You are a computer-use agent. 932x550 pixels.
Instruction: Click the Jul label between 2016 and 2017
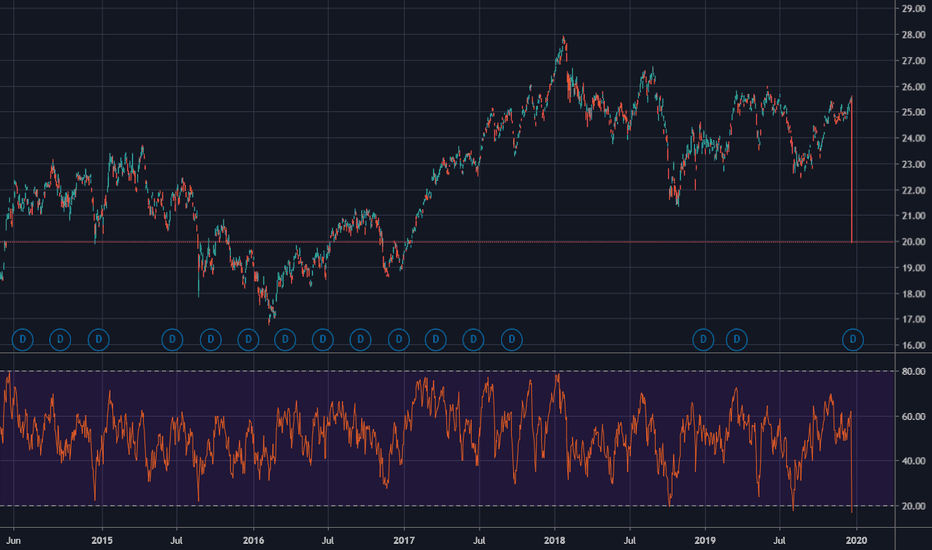pyautogui.click(x=328, y=540)
